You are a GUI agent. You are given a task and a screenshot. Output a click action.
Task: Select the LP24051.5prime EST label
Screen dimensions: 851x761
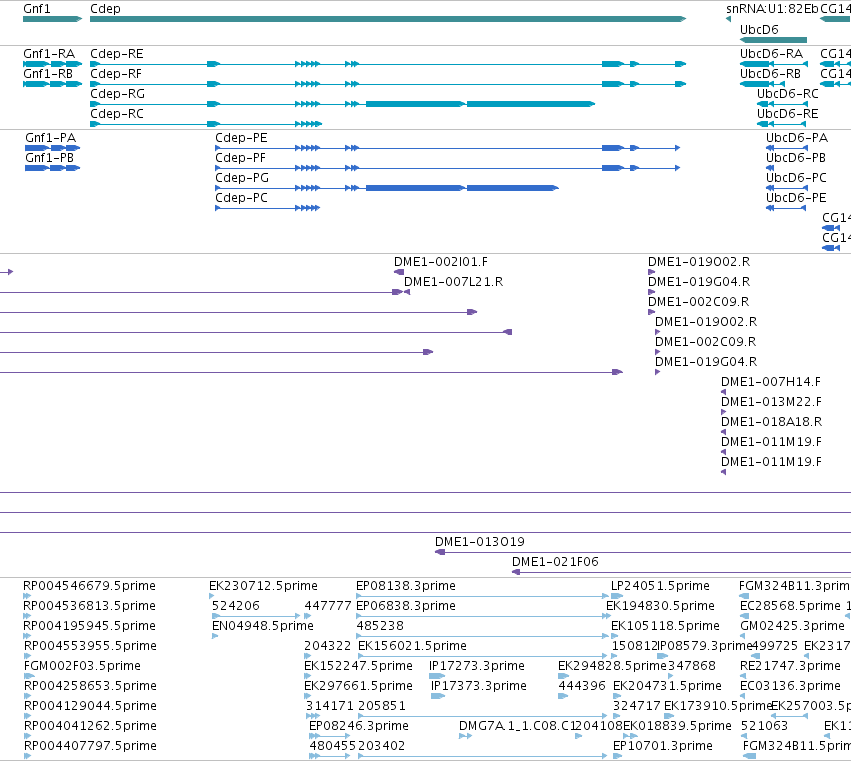(661, 586)
